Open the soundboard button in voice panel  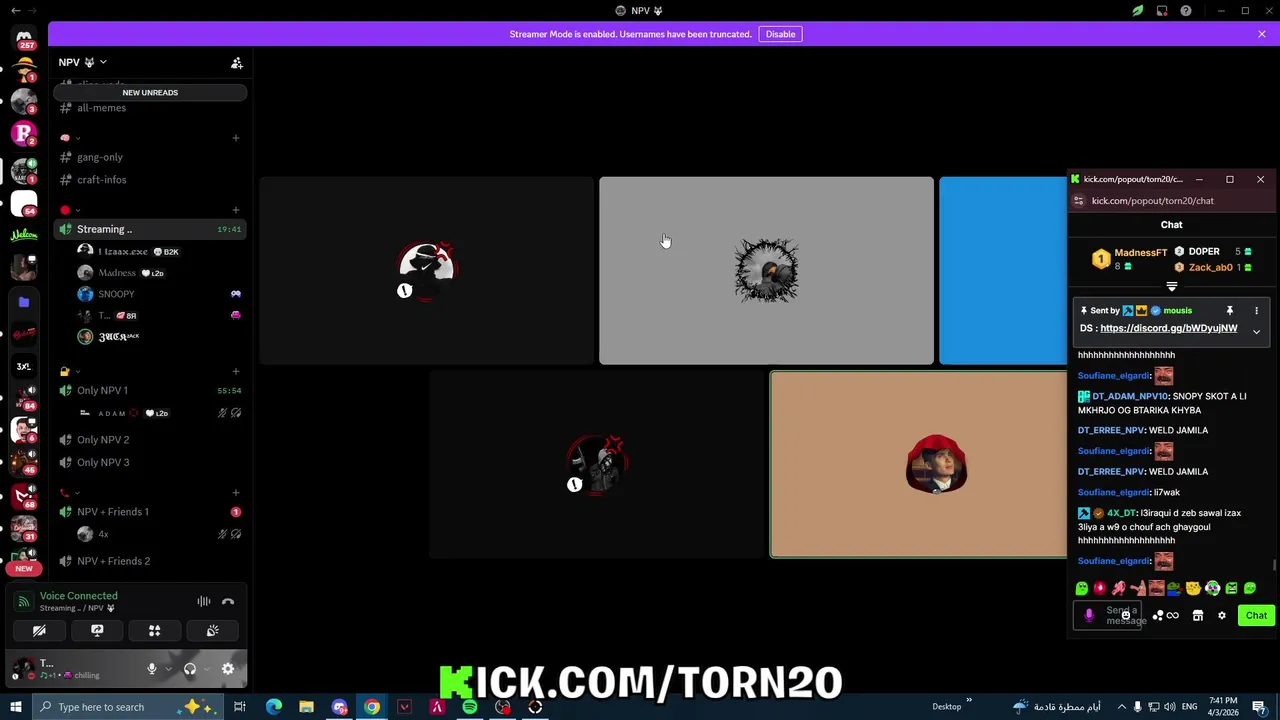(x=212, y=631)
